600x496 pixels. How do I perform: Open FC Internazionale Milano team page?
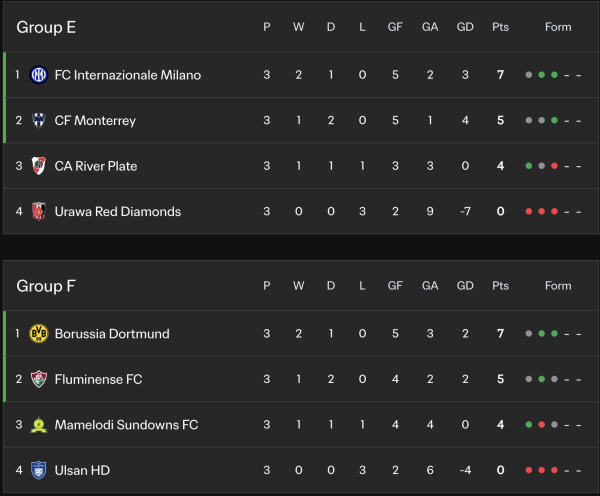point(127,75)
